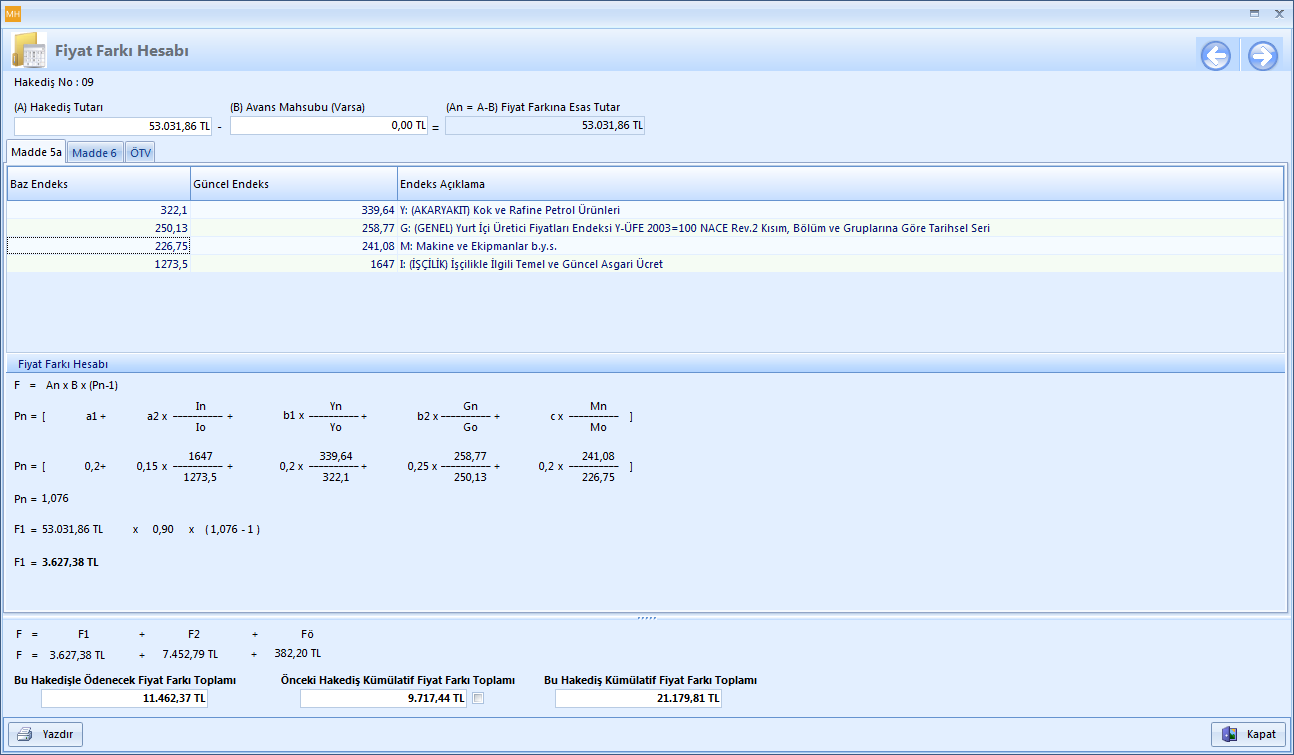Select the Madde 5a tab
Screen dimensions: 1294x755
coord(36,152)
